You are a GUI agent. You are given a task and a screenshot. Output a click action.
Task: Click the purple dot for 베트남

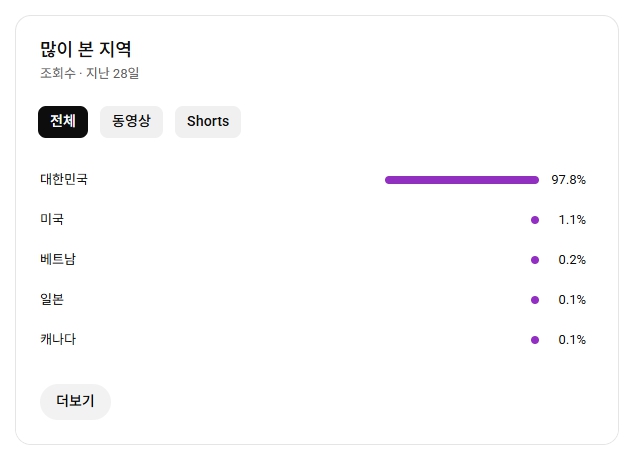[x=535, y=260]
